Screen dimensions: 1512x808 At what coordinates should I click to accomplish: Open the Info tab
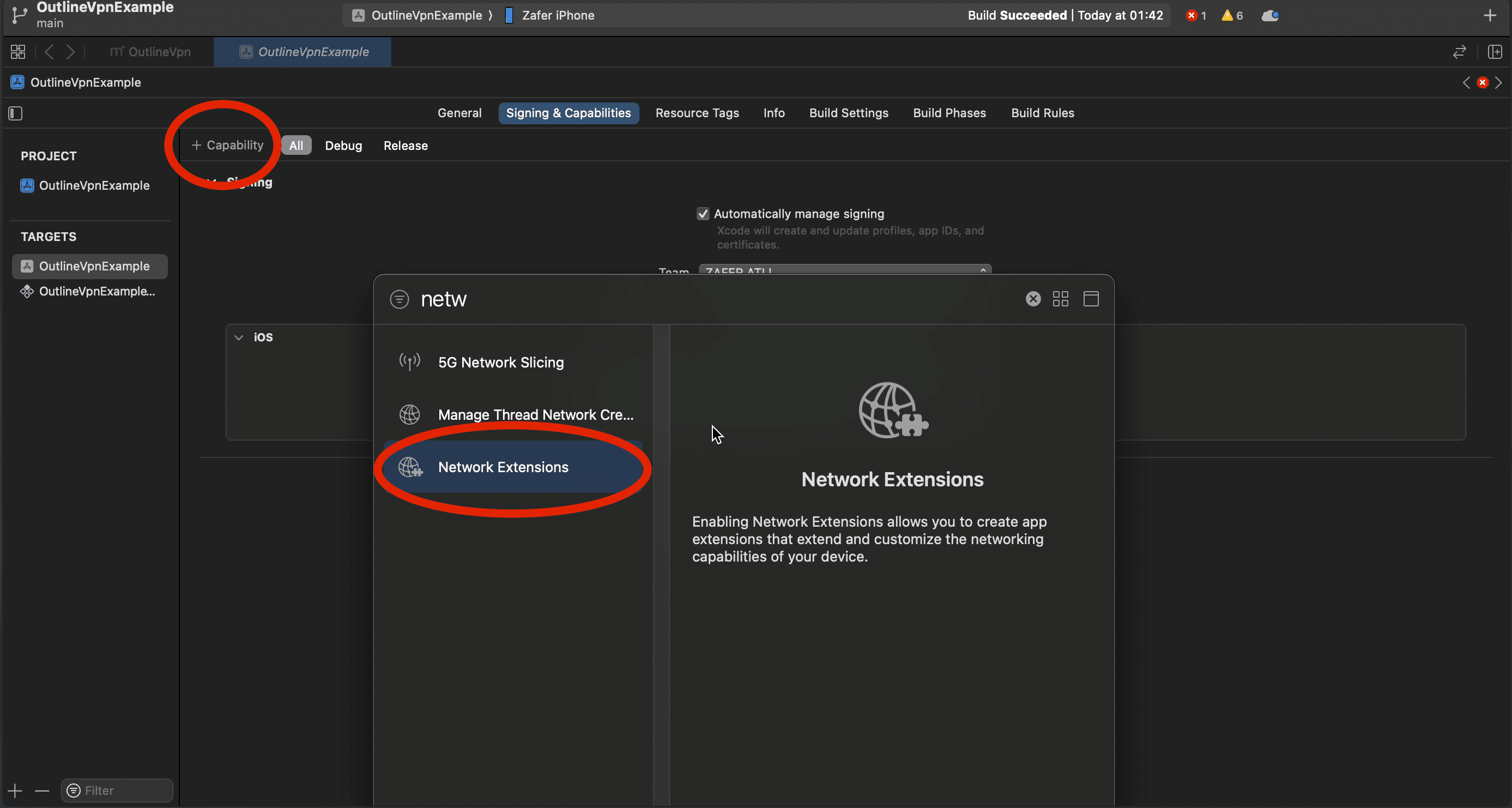pos(773,113)
